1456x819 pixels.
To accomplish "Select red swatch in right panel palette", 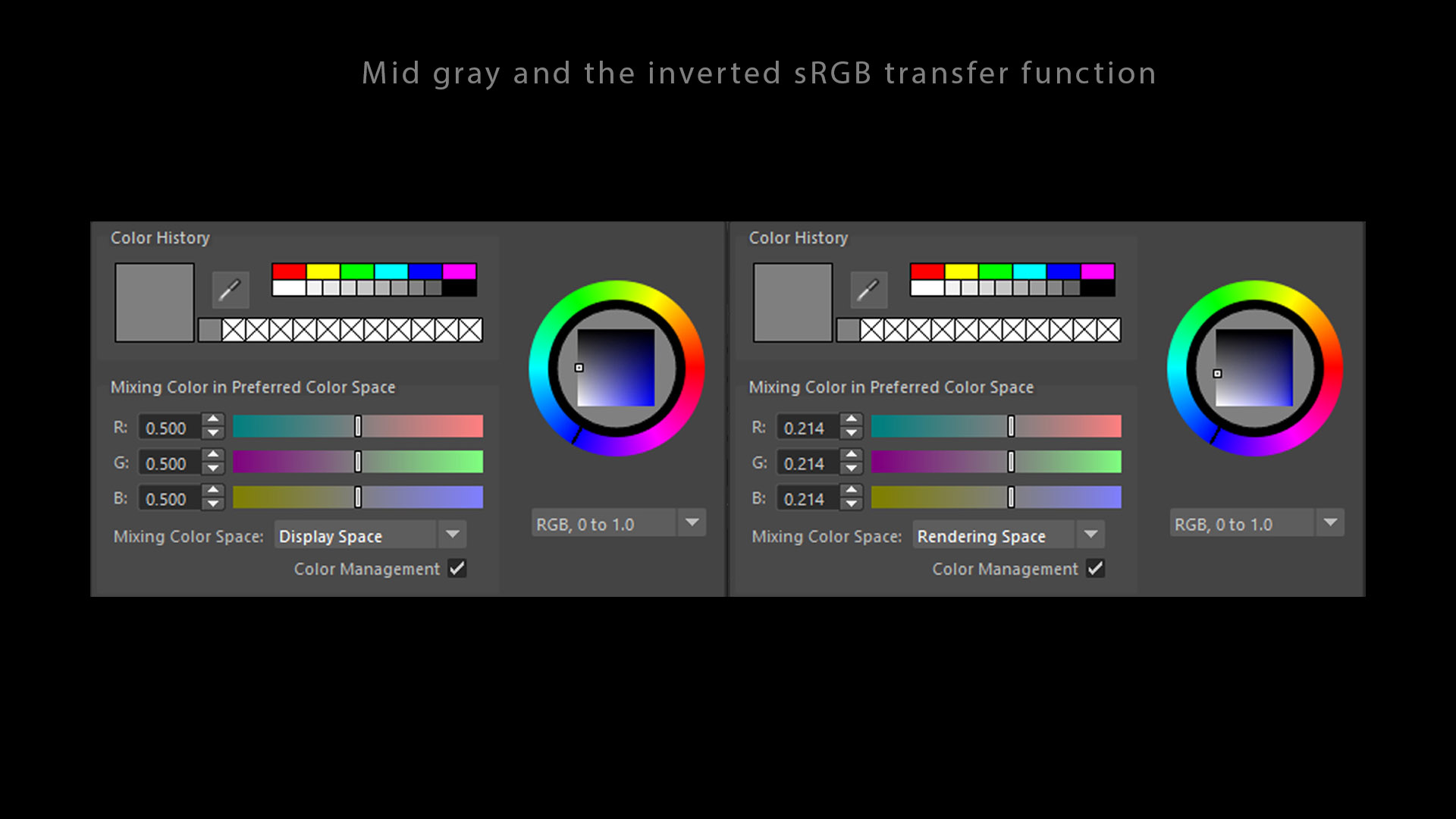I will [927, 271].
